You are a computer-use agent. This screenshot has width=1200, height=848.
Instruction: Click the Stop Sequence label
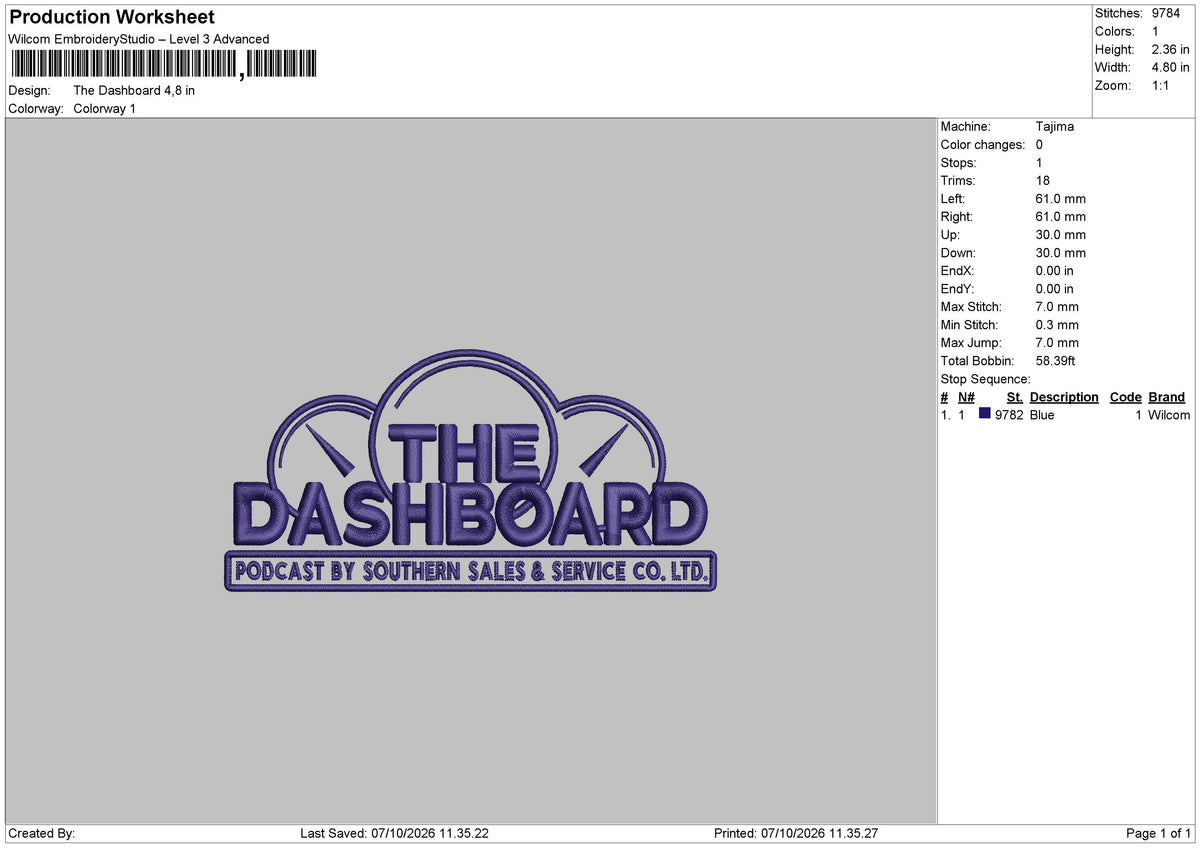click(985, 378)
